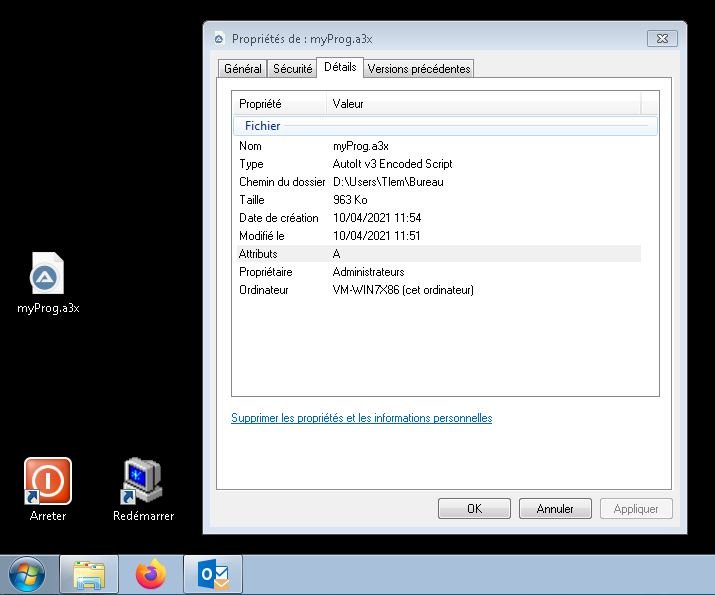The image size is (715, 595).
Task: Click the Redémarrer restart shortcut icon
Action: 143,482
